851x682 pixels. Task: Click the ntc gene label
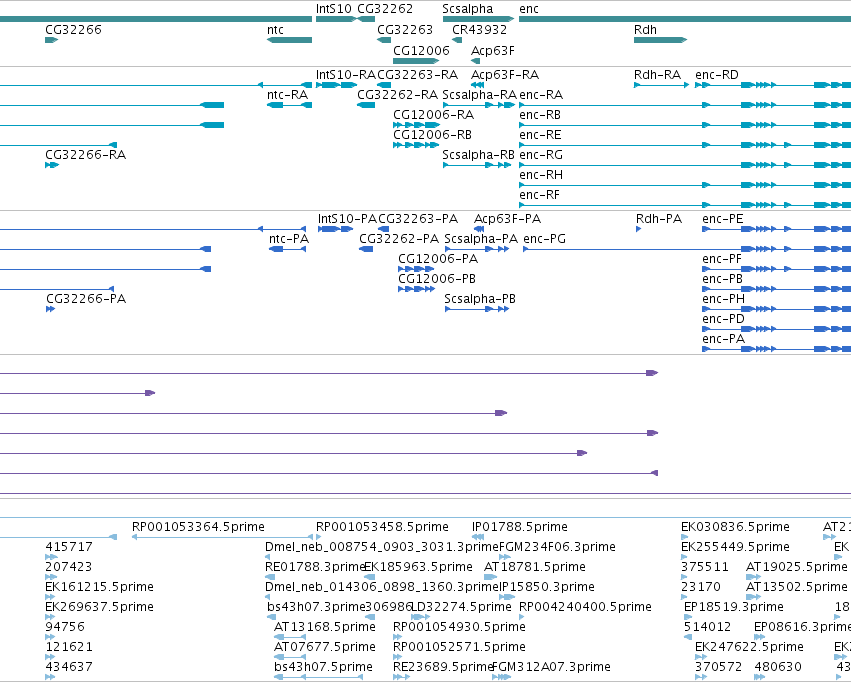275,30
